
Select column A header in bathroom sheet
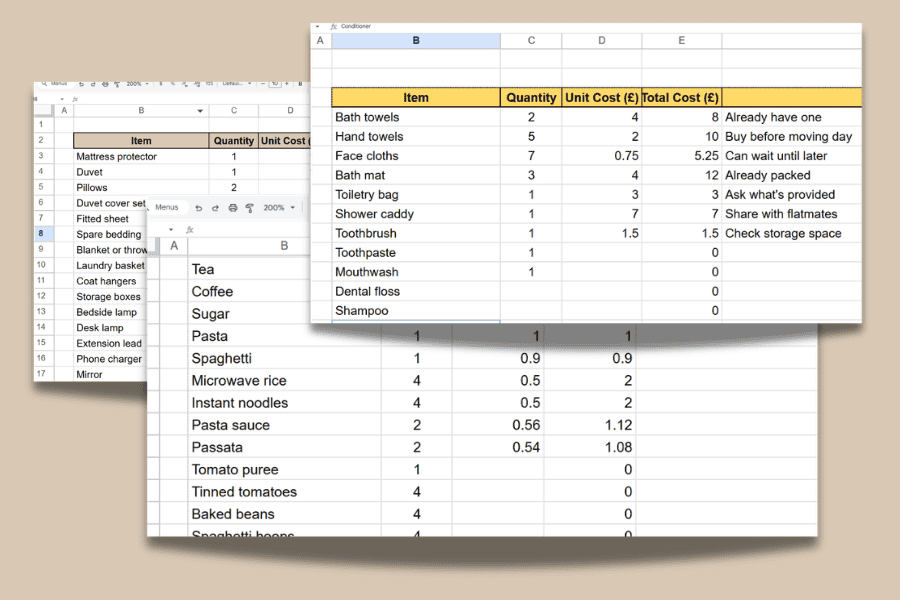pos(320,41)
